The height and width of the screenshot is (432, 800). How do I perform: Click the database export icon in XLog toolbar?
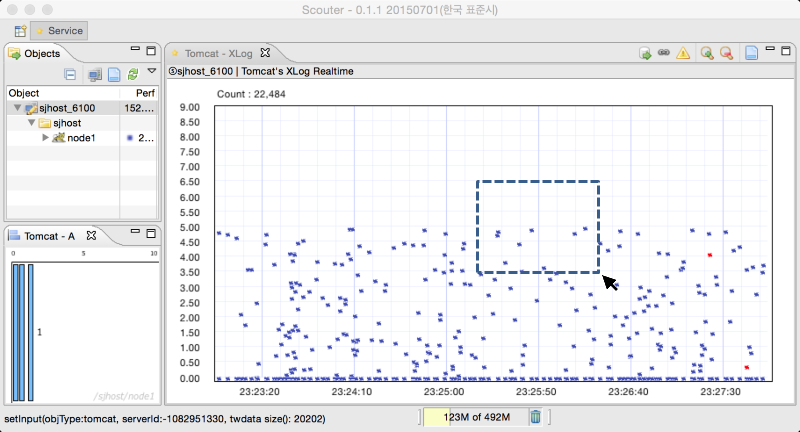coord(645,53)
